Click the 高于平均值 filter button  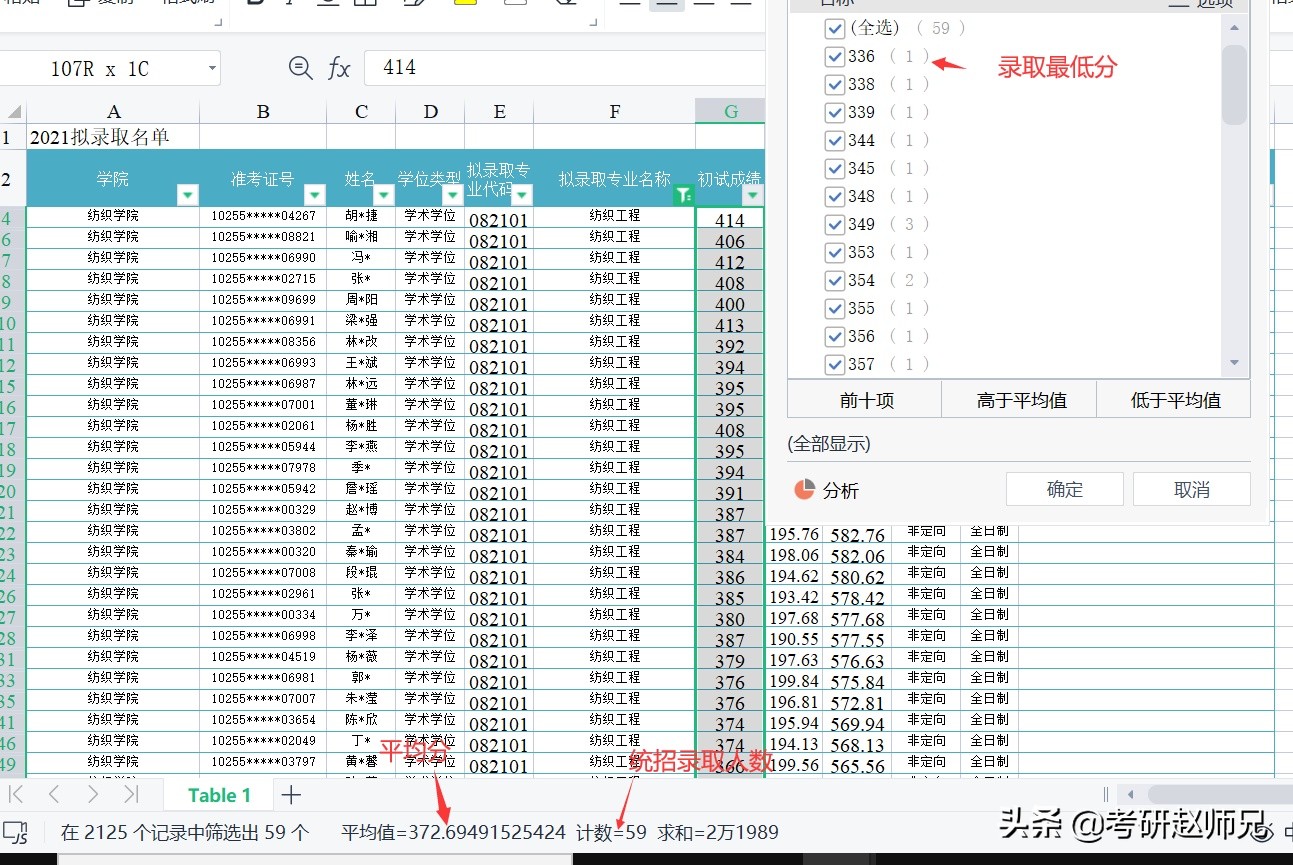(1018, 400)
